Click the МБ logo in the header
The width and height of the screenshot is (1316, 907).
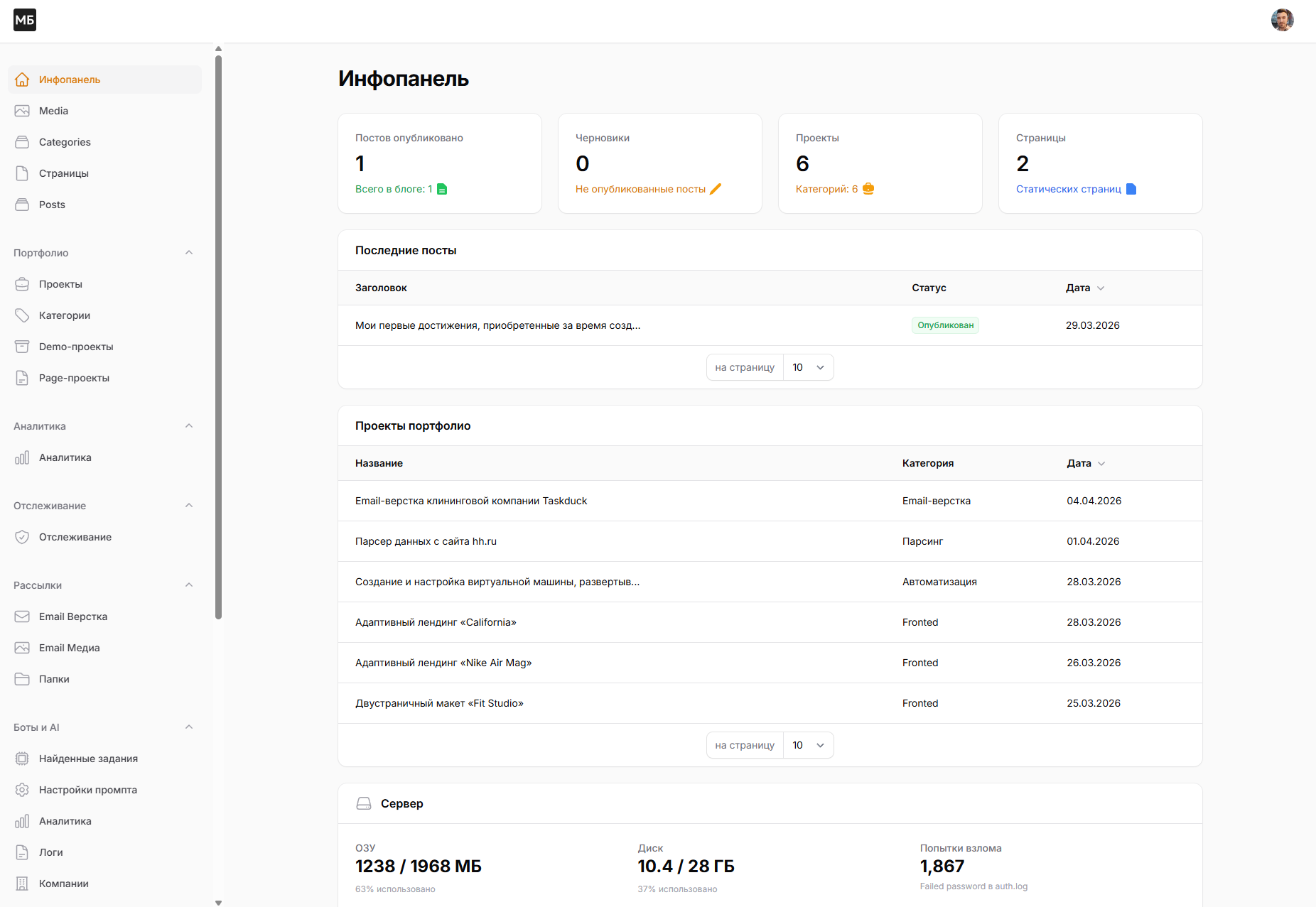[x=25, y=20]
